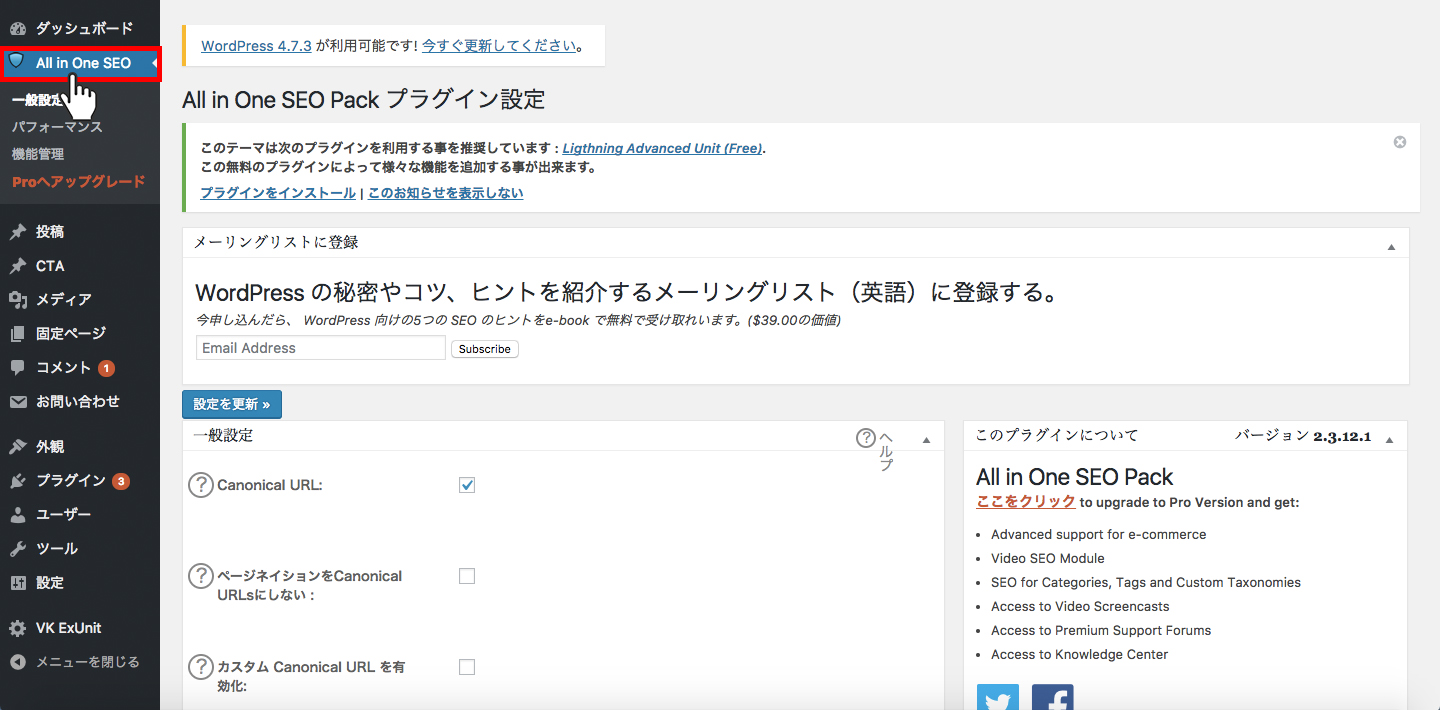
Task: Click ここをクリック upgrade link
Action: click(x=1026, y=502)
